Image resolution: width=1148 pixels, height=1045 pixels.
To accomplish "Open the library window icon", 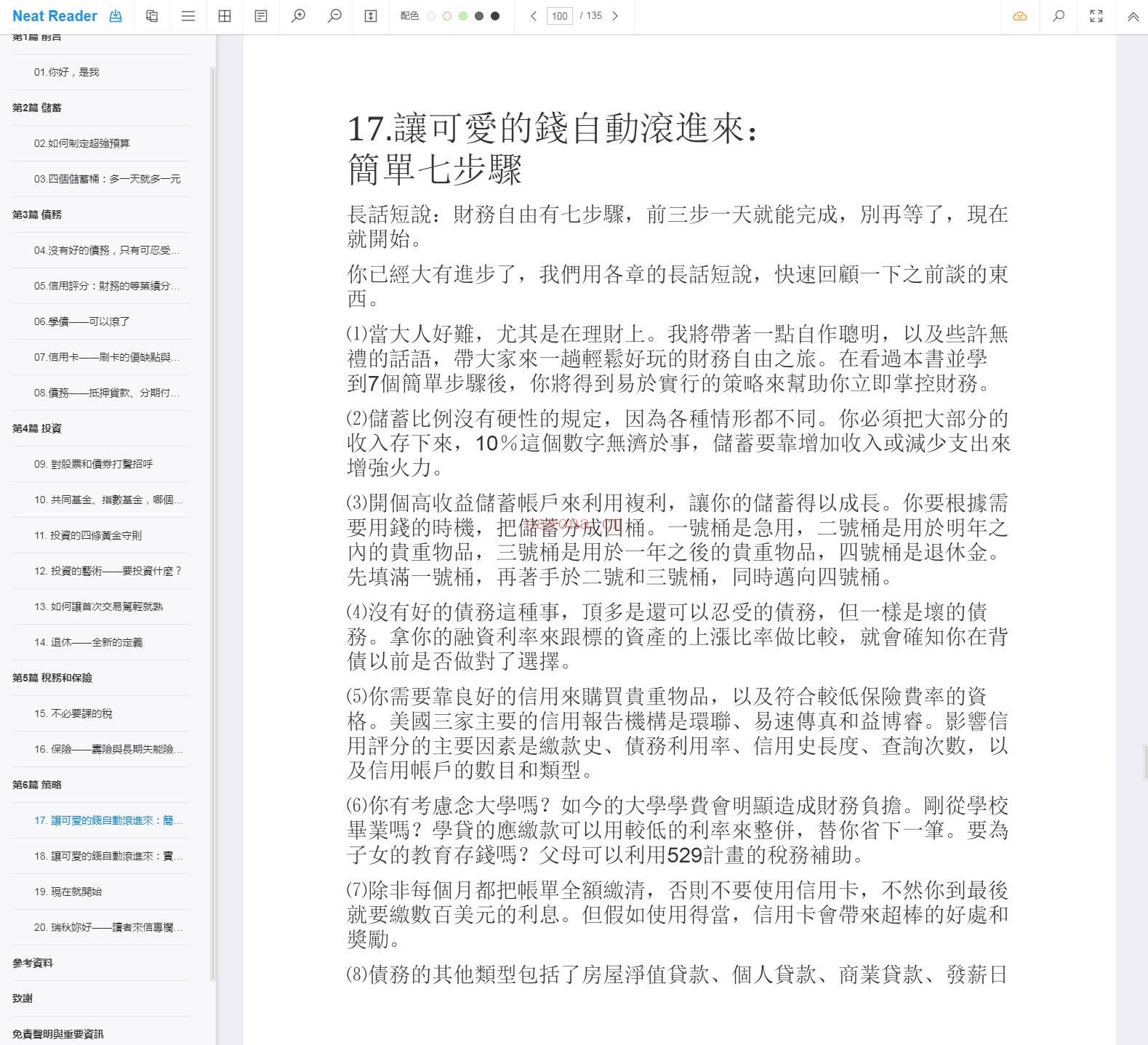I will [x=152, y=16].
